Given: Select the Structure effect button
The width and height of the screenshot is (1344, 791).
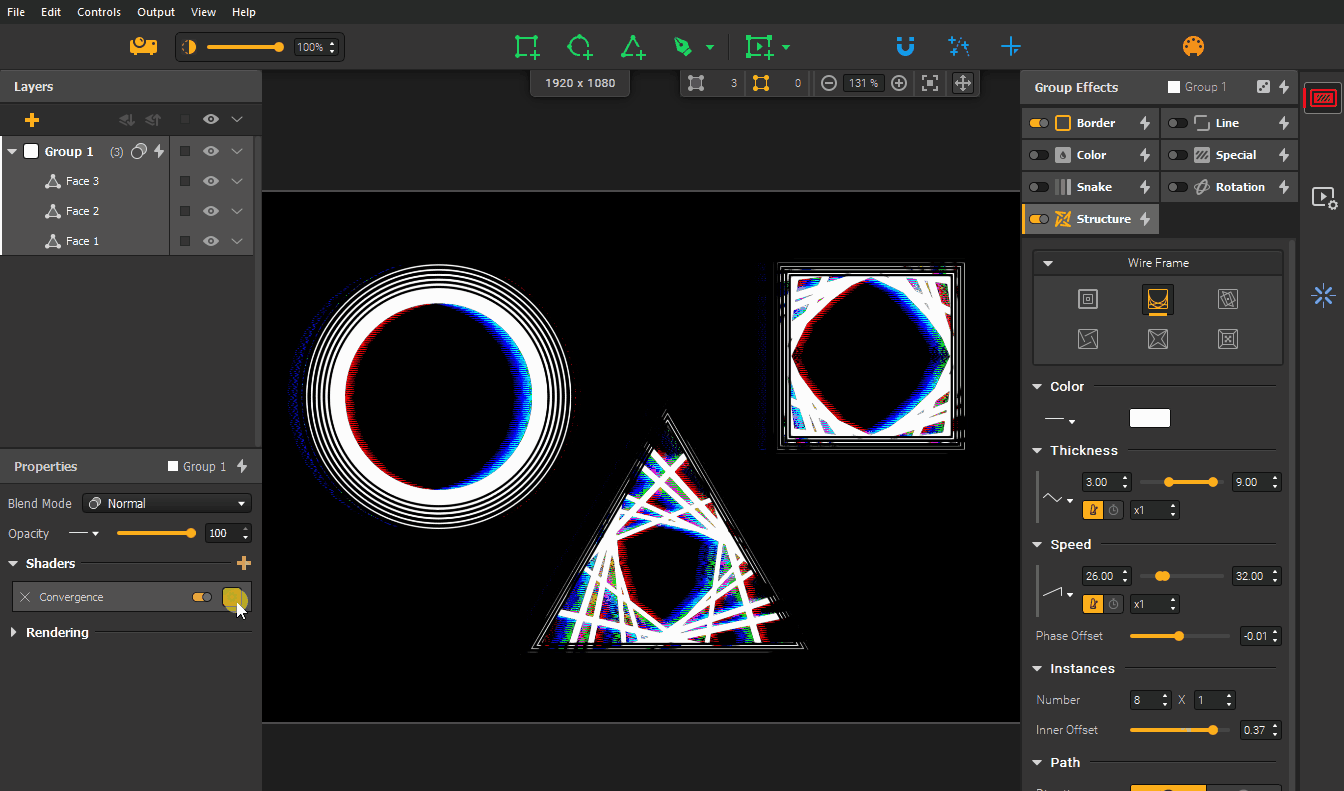Looking at the screenshot, I should 1102,219.
